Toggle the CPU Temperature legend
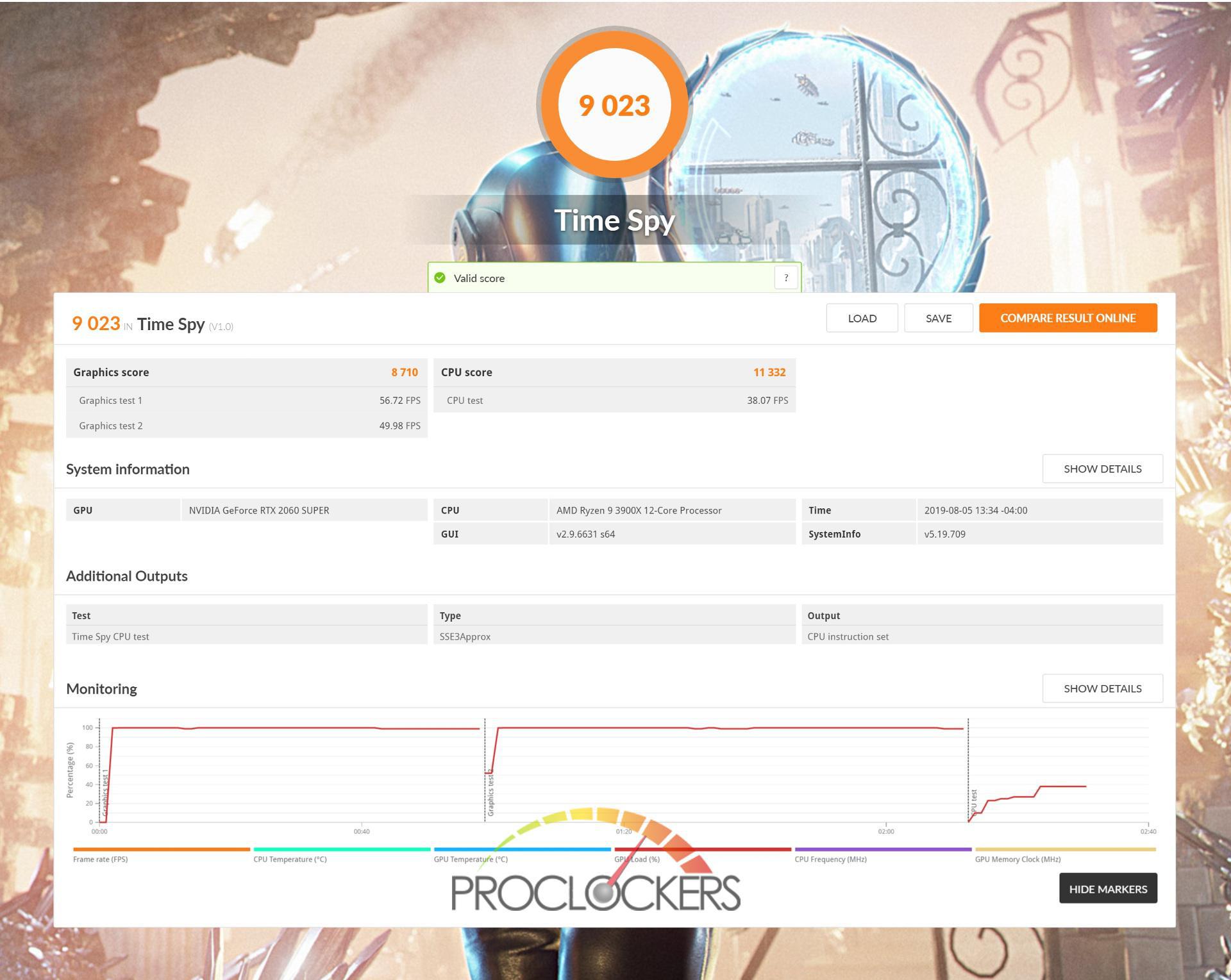Screen dimensions: 1231x980 tap(290, 859)
